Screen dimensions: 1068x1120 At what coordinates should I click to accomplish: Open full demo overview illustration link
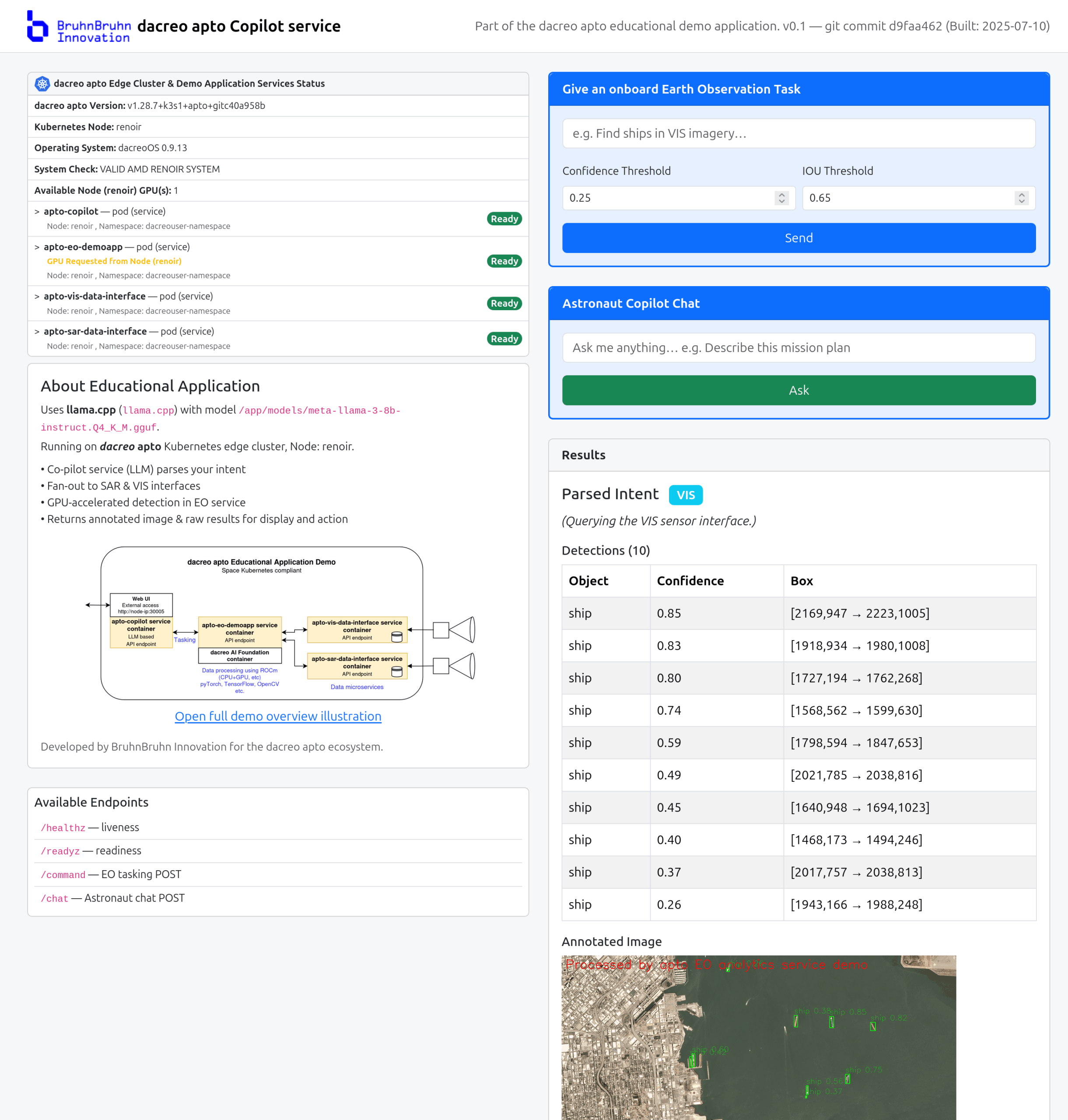(278, 716)
